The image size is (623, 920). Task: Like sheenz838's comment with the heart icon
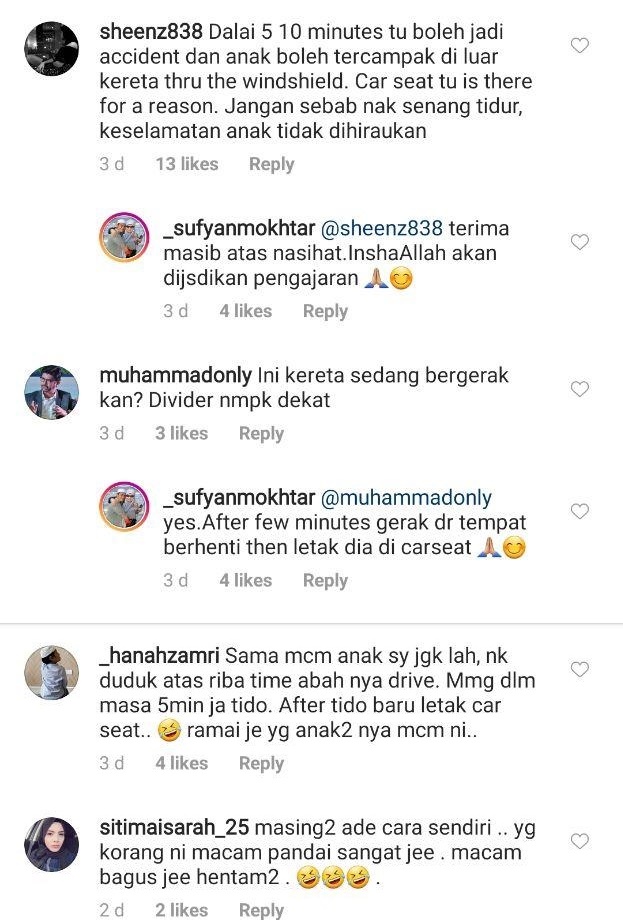point(580,45)
